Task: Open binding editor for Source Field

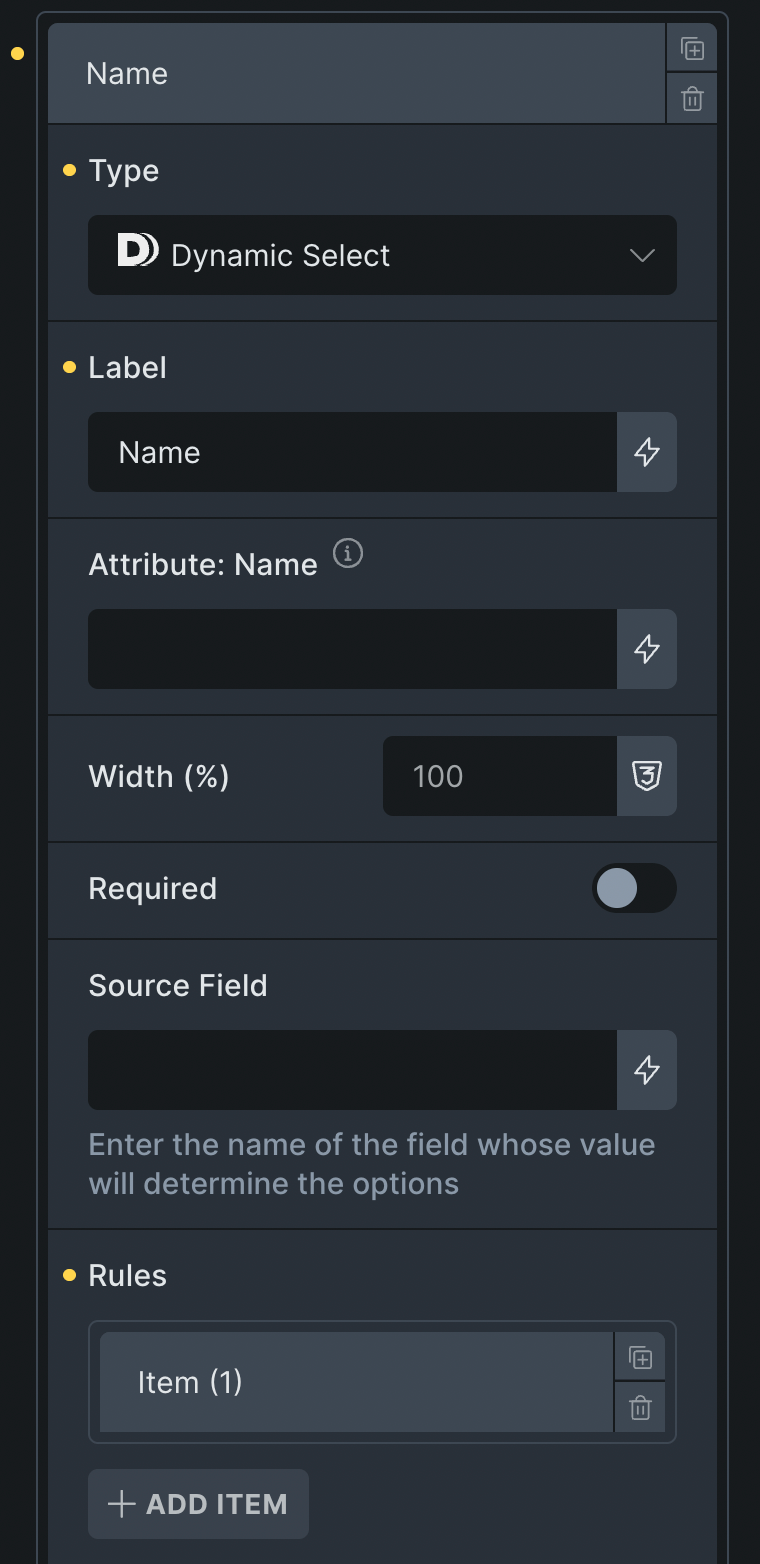Action: tap(646, 1070)
